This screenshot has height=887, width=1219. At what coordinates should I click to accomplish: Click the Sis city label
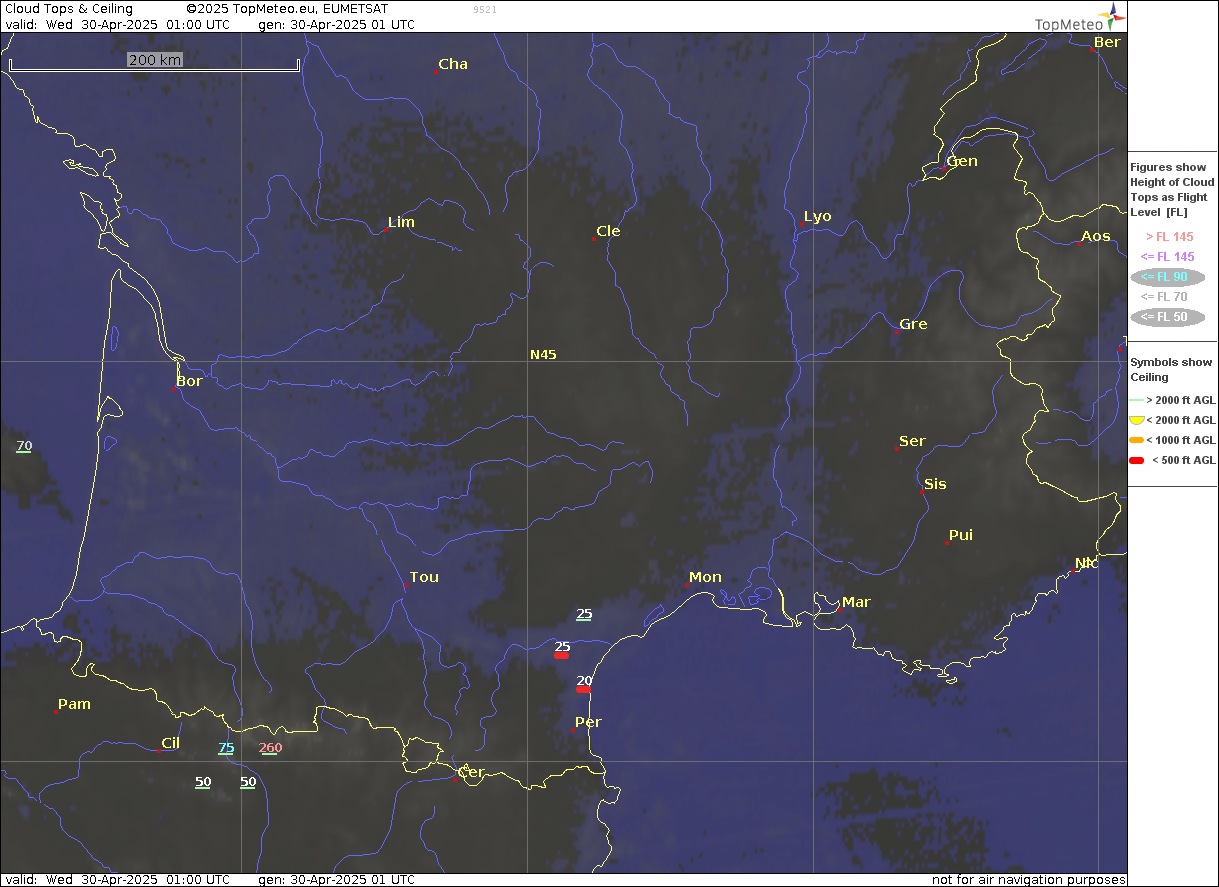pyautogui.click(x=935, y=484)
